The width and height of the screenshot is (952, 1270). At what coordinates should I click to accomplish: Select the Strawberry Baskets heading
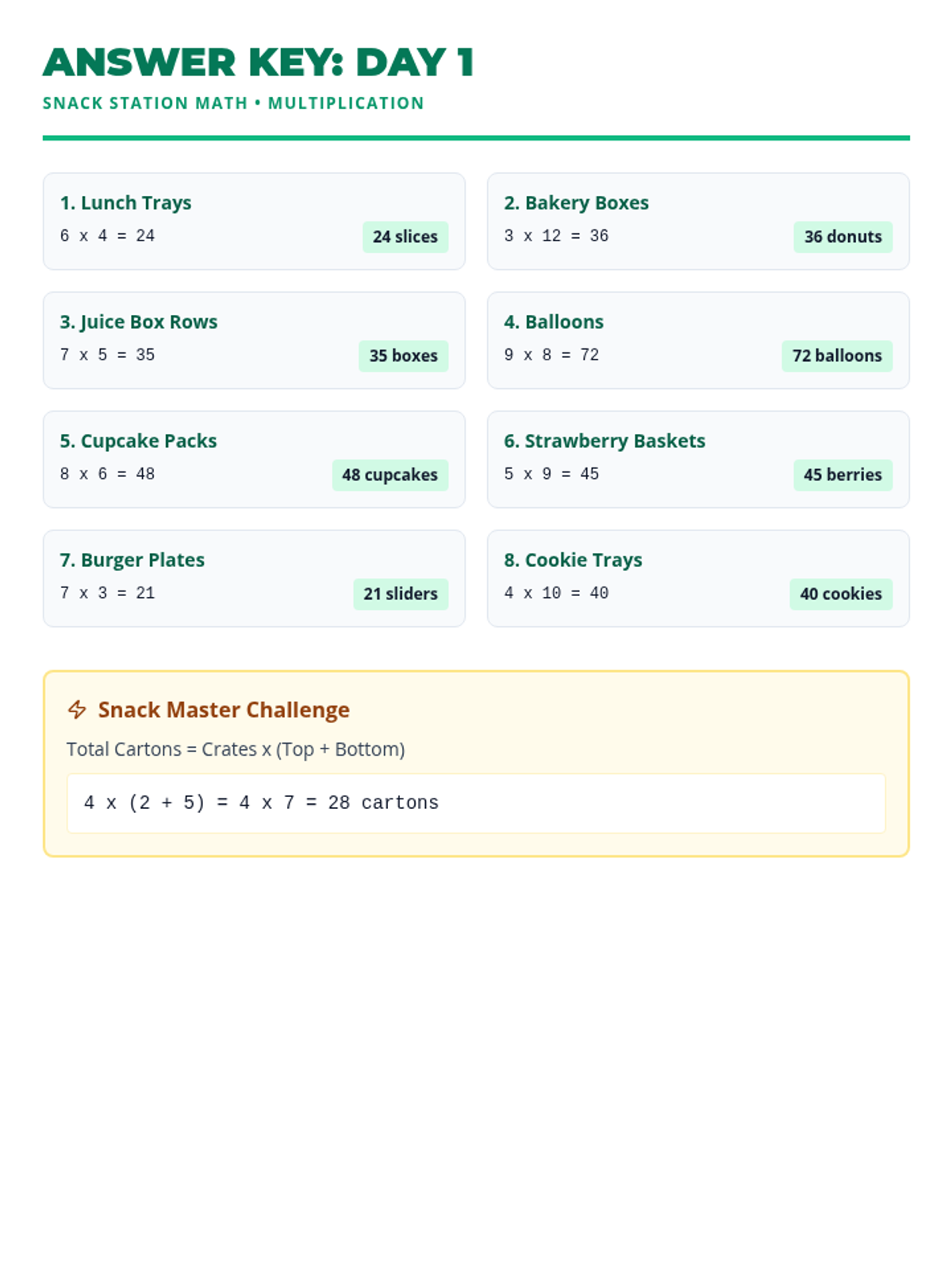click(x=605, y=441)
